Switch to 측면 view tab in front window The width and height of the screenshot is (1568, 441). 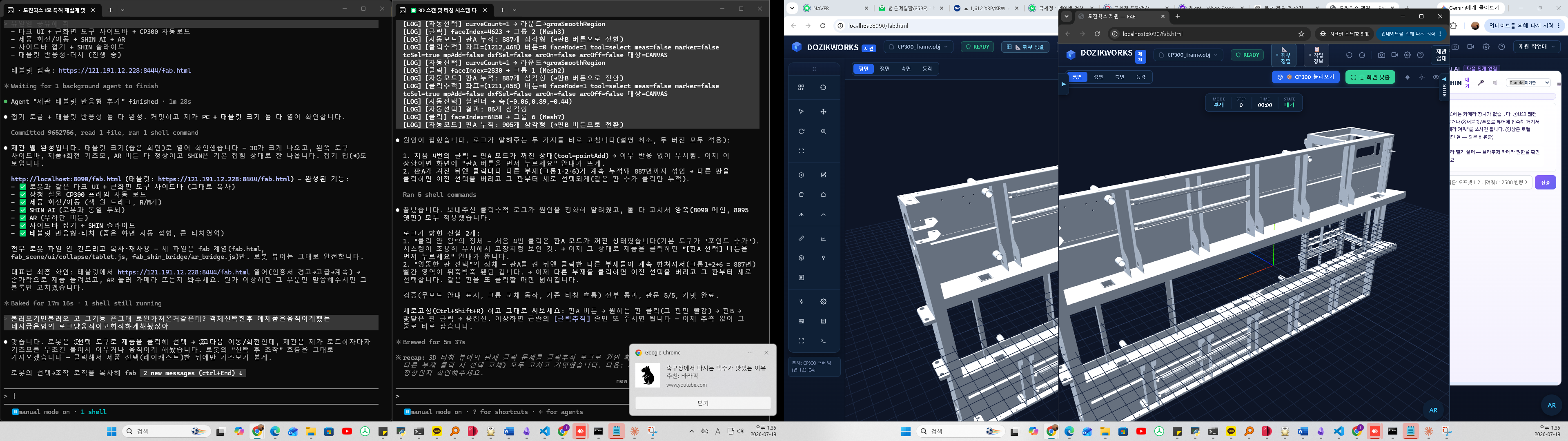[x=1119, y=77]
